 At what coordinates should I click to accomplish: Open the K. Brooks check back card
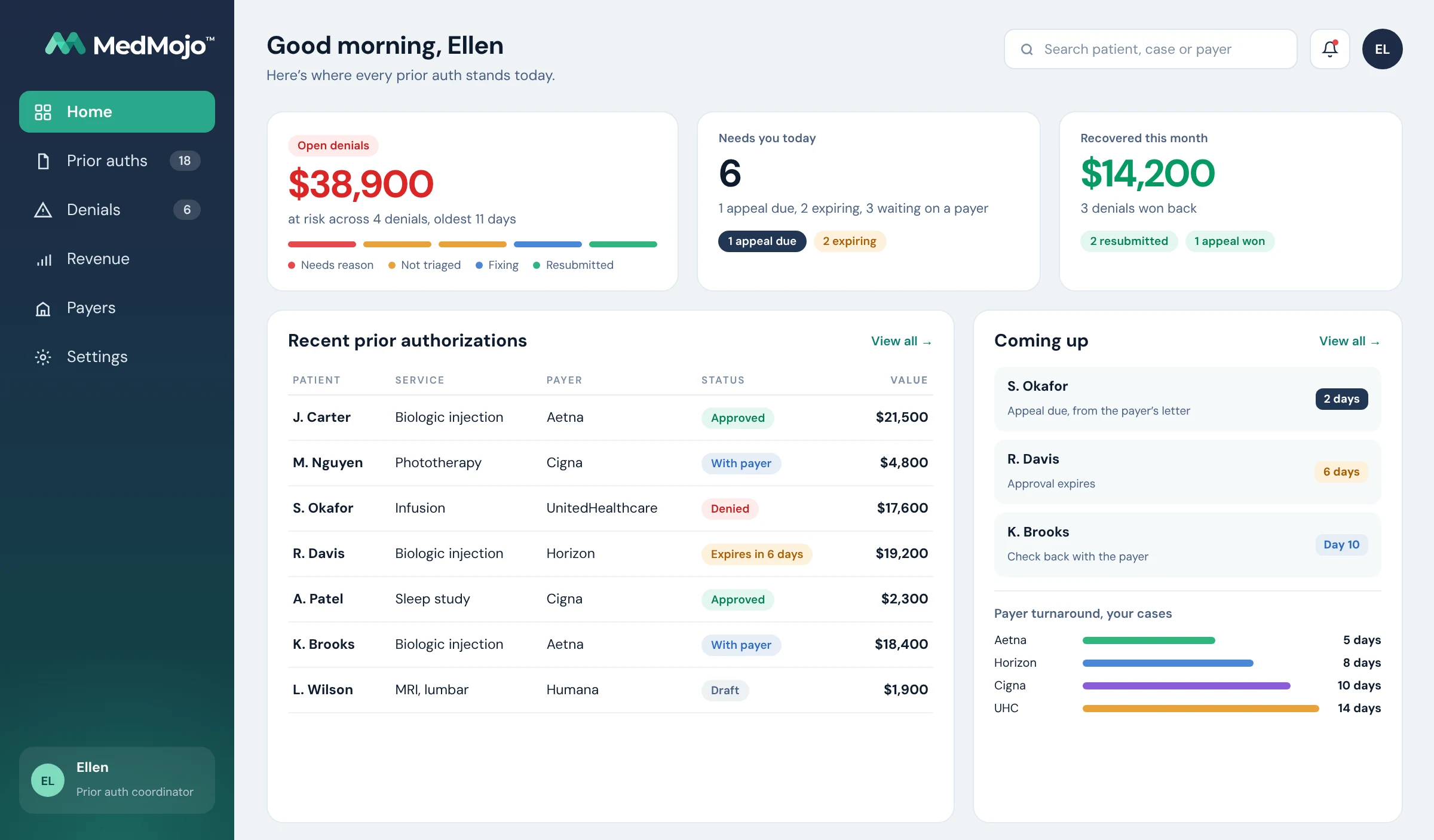[x=1187, y=545]
